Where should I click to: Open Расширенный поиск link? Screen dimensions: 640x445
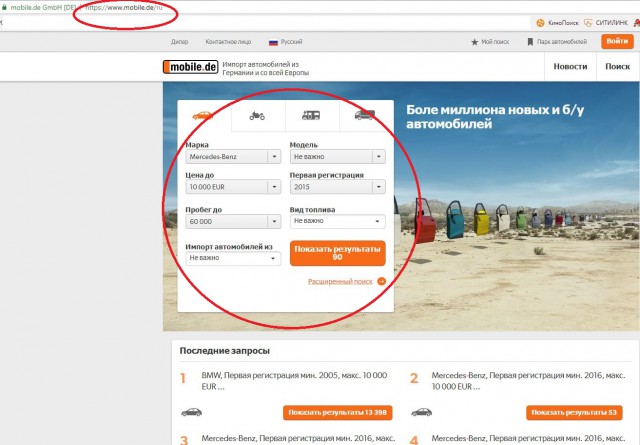click(x=340, y=282)
